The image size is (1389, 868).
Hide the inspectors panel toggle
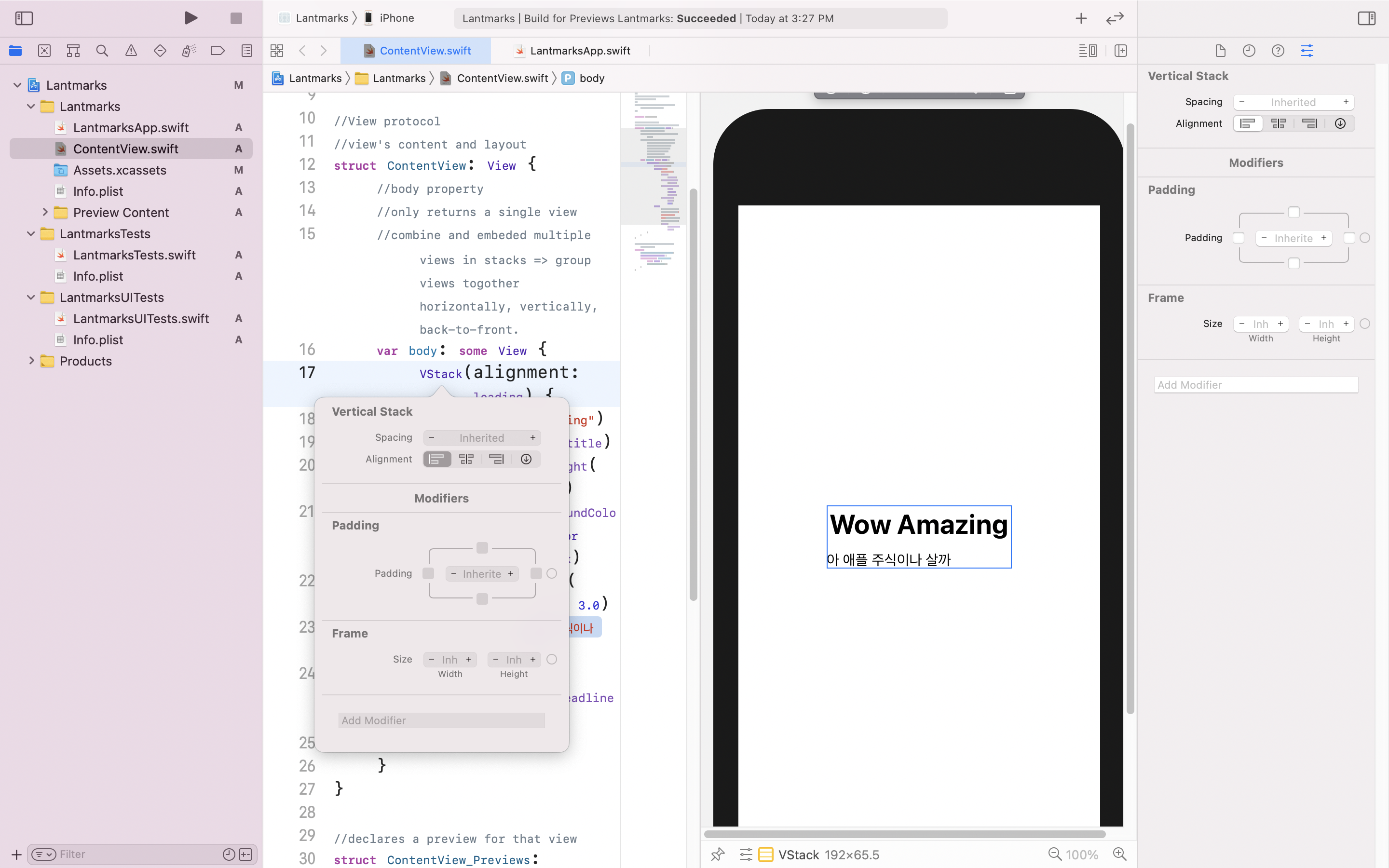[1367, 18]
